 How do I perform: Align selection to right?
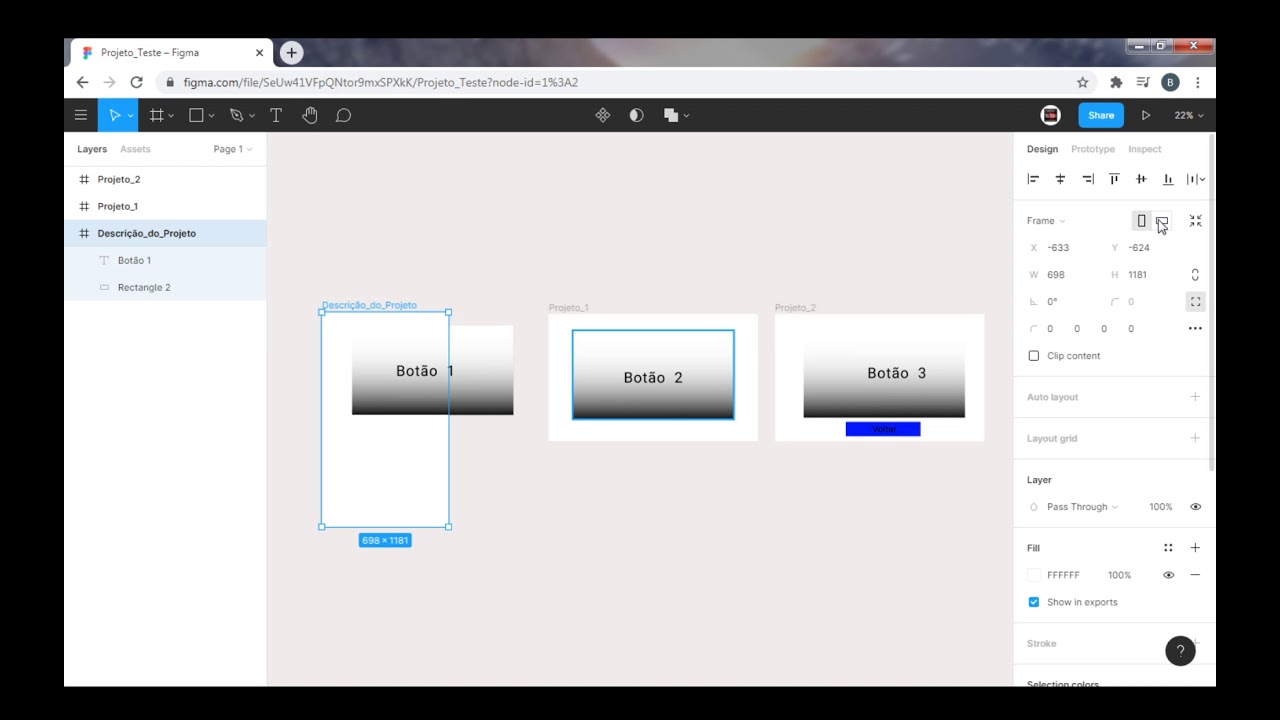click(x=1088, y=179)
